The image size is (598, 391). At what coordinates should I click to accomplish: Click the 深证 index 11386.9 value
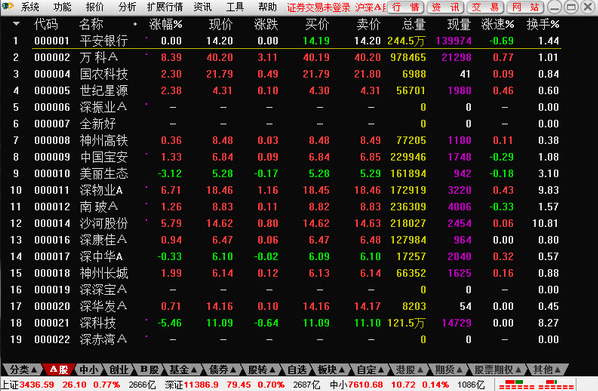(202, 385)
